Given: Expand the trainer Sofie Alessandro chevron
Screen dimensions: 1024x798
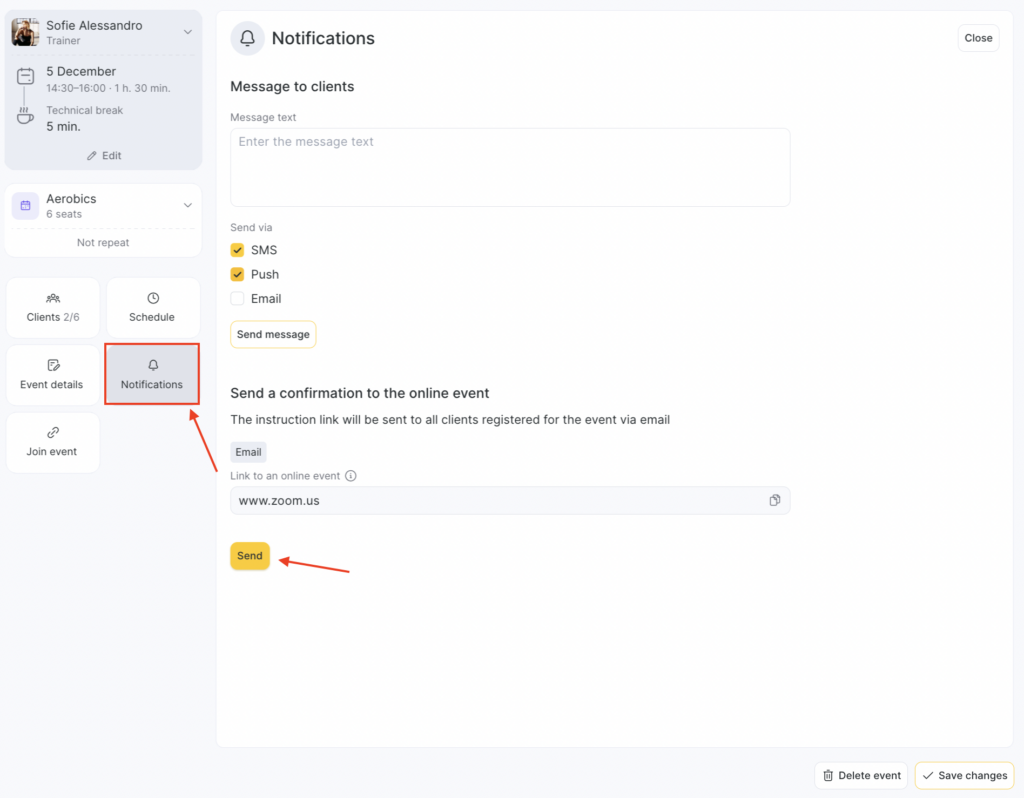Looking at the screenshot, I should point(187,32).
